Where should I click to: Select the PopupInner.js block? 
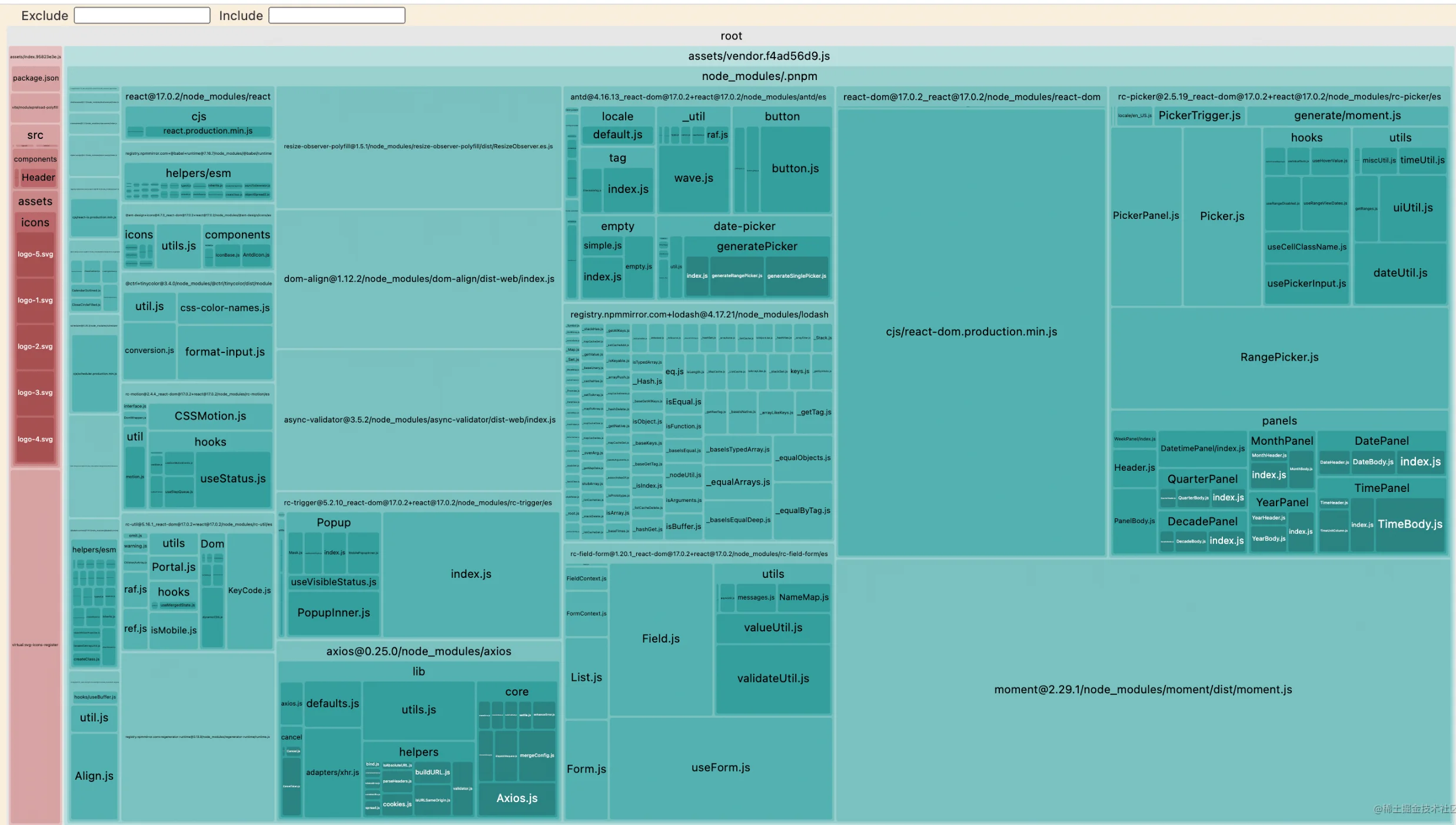[334, 613]
